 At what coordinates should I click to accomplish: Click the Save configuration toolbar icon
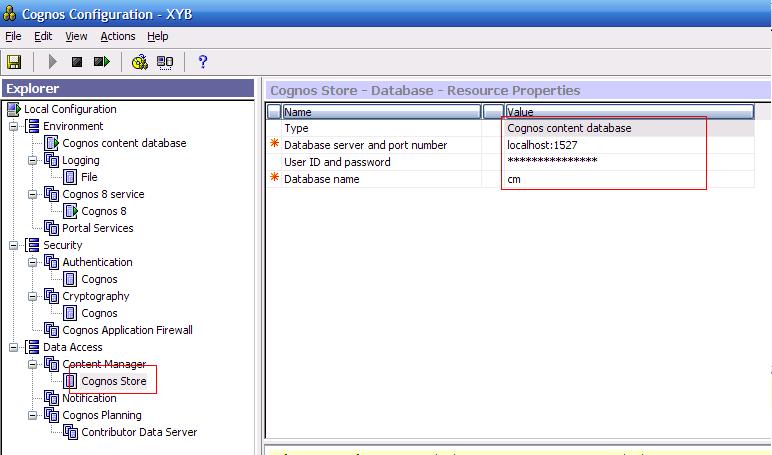(14, 62)
